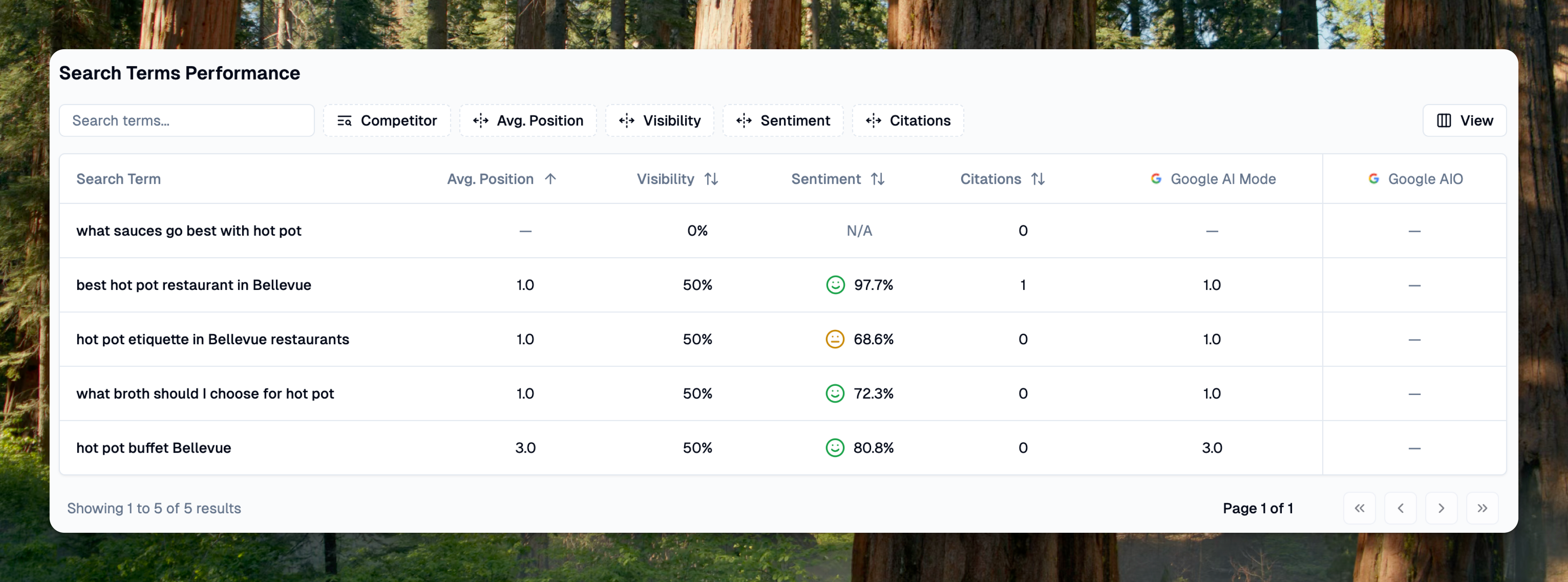The height and width of the screenshot is (582, 1568).
Task: Jump to the last page
Action: point(1482,509)
